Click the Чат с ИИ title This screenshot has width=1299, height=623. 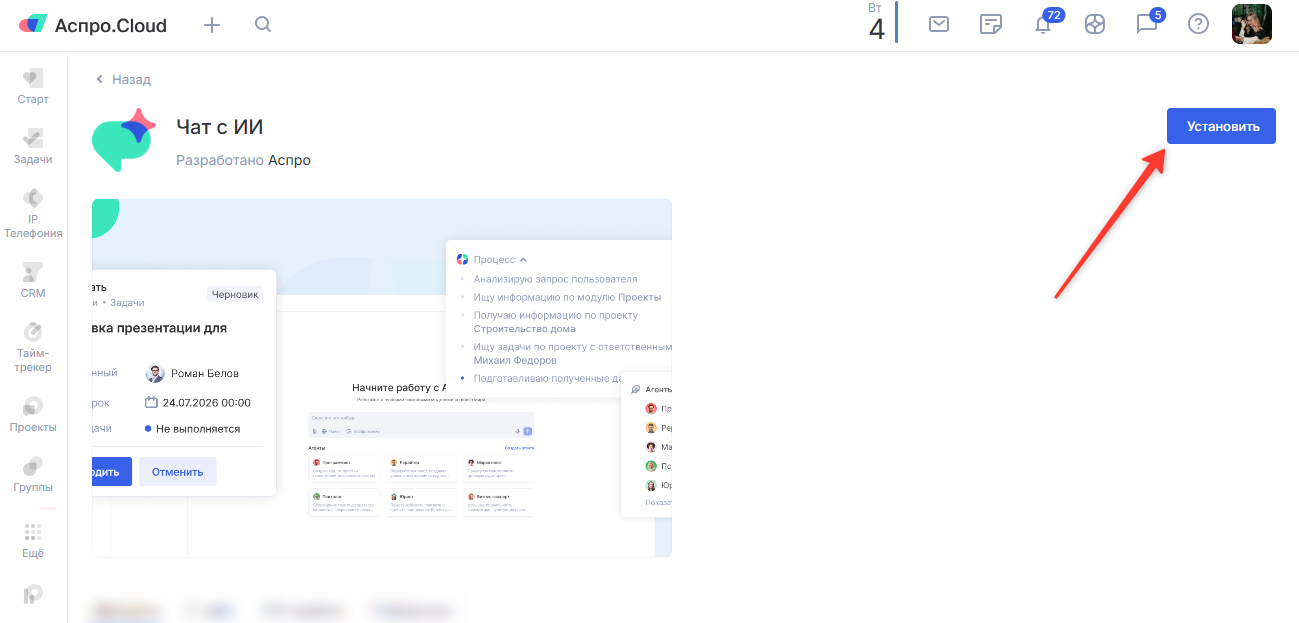point(219,127)
